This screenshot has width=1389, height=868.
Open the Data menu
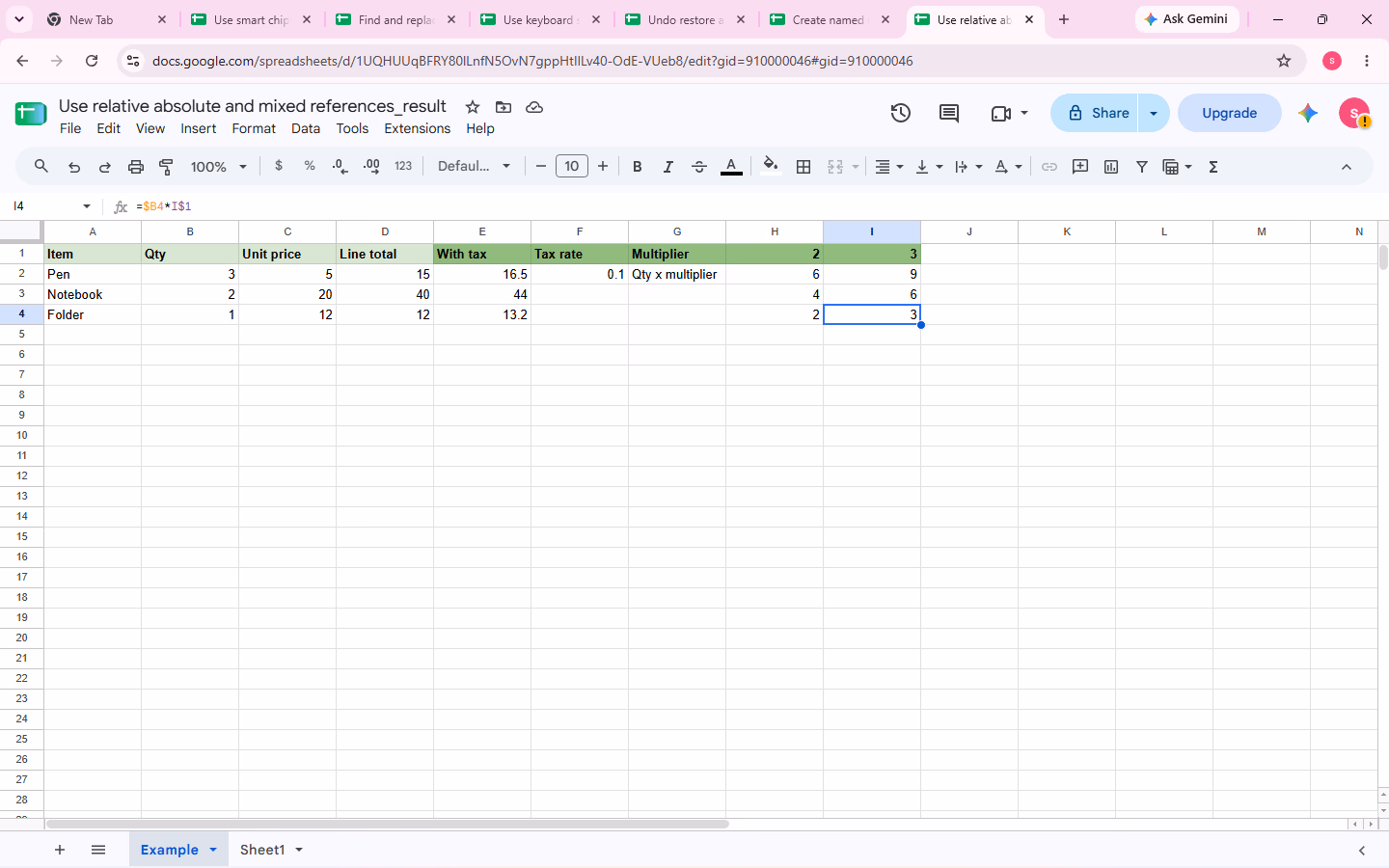click(306, 128)
